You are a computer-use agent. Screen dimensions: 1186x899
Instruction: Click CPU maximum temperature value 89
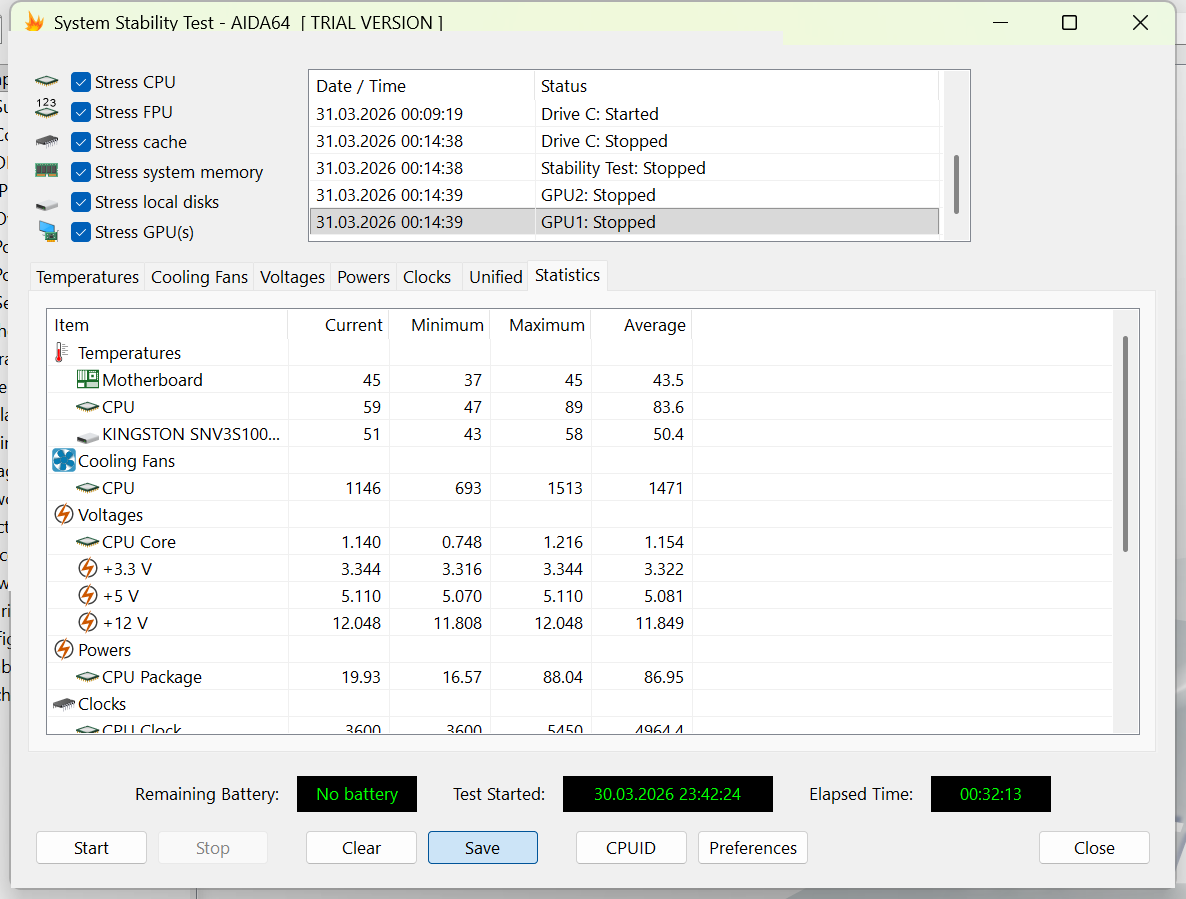[573, 407]
